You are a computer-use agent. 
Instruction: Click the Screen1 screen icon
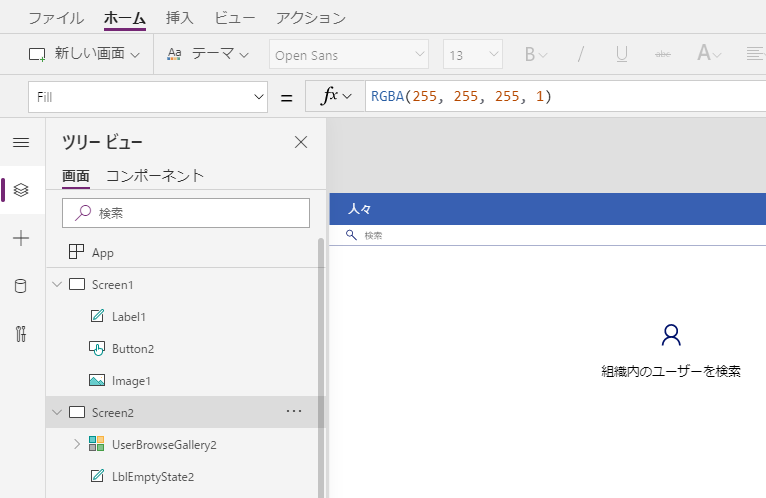[77, 284]
